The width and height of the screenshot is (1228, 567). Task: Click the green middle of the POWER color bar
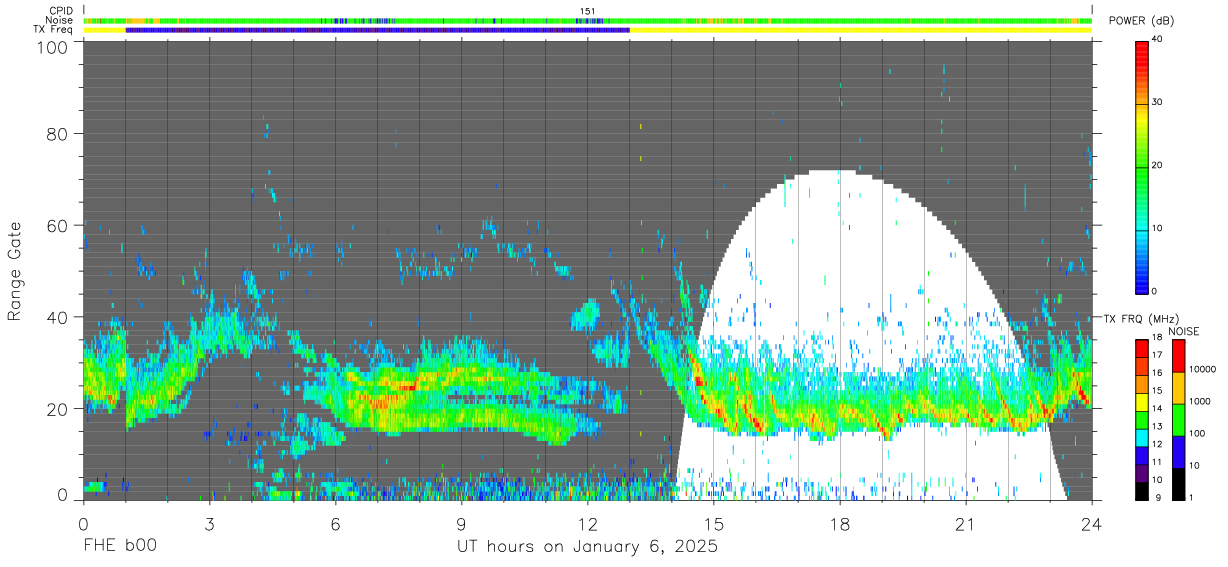(1142, 165)
